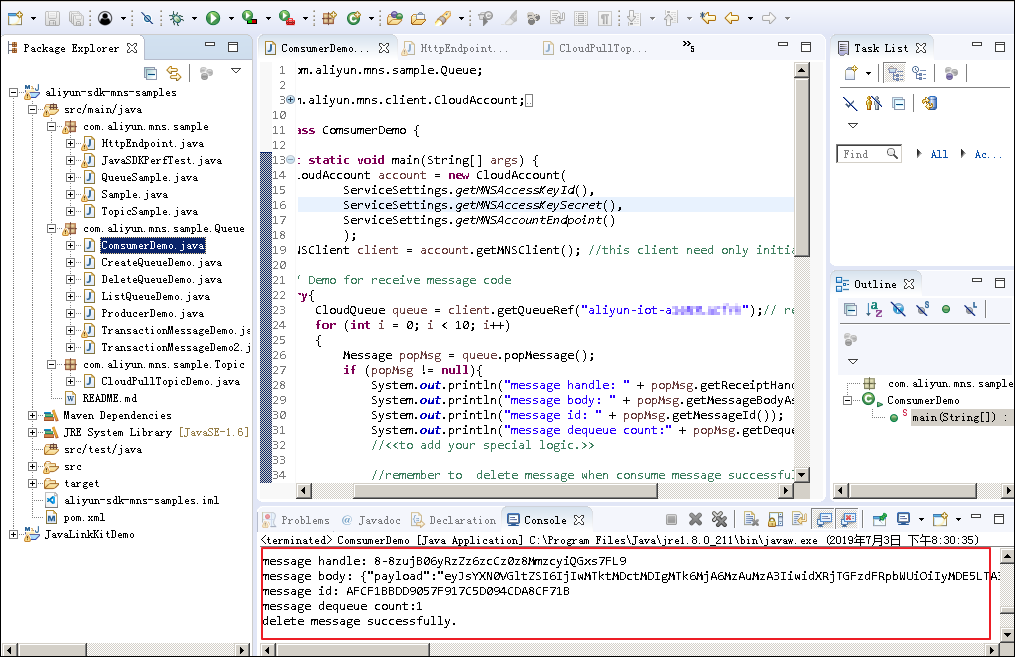
Task: Switch to HttpEndpoint editor tab
Action: tap(456, 48)
